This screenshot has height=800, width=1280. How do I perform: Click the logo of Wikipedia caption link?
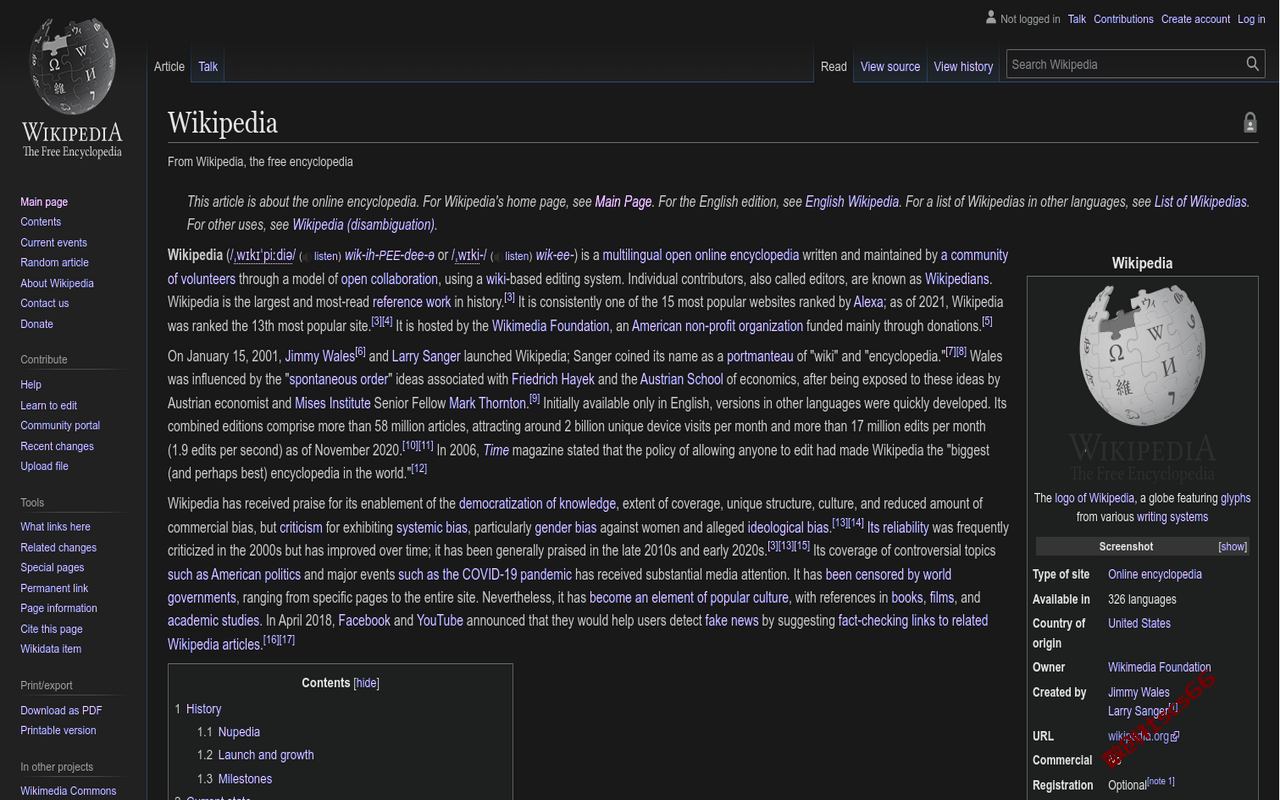pos(1094,498)
